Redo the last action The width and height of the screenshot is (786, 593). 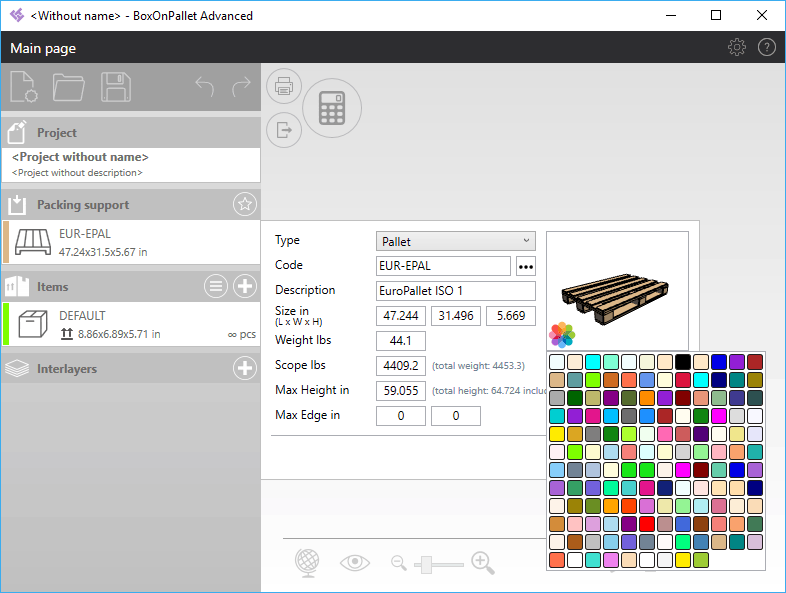coord(241,87)
